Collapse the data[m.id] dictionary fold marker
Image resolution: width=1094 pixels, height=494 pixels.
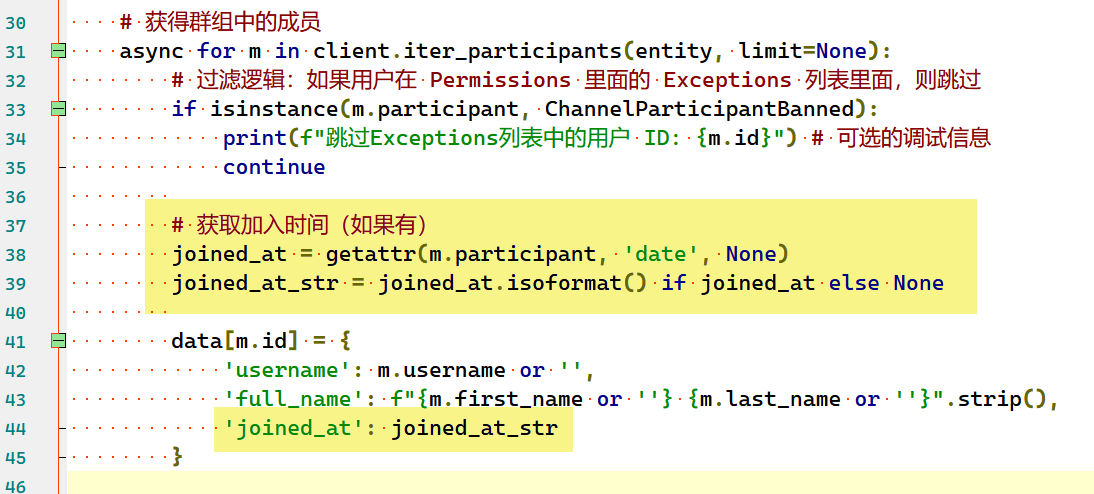[58, 341]
